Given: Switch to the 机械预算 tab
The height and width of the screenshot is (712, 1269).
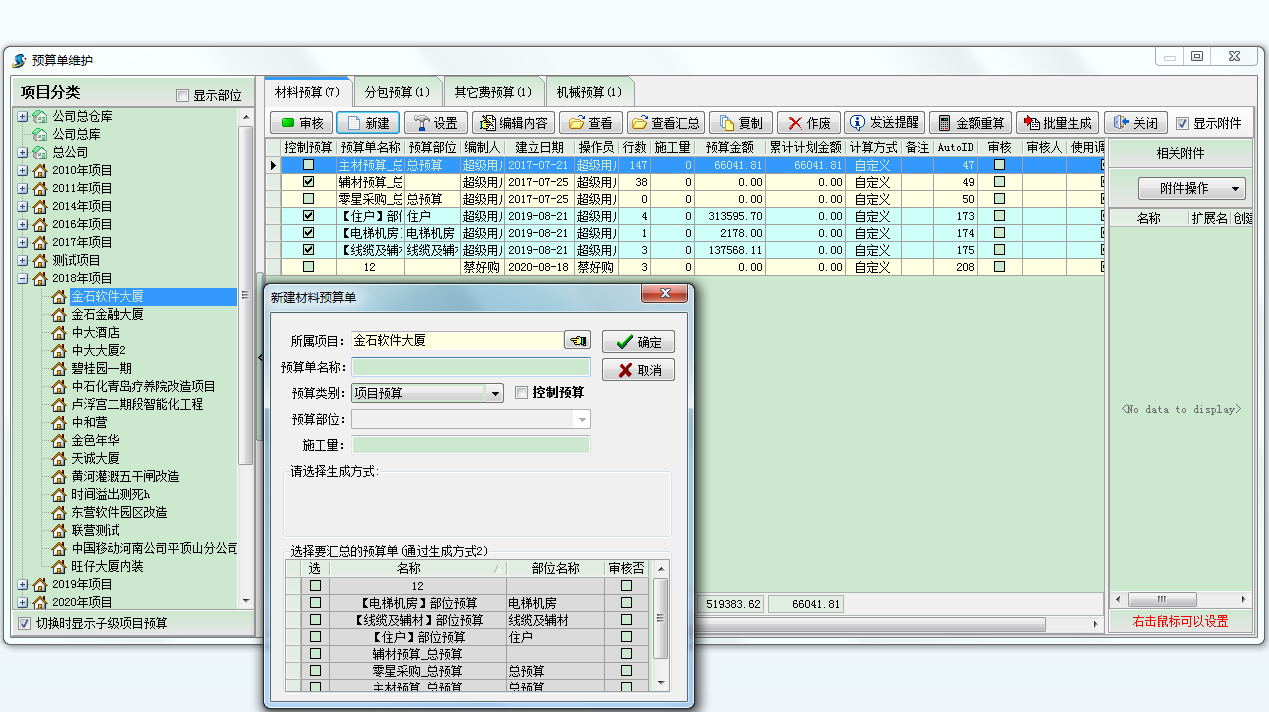Looking at the screenshot, I should (588, 92).
